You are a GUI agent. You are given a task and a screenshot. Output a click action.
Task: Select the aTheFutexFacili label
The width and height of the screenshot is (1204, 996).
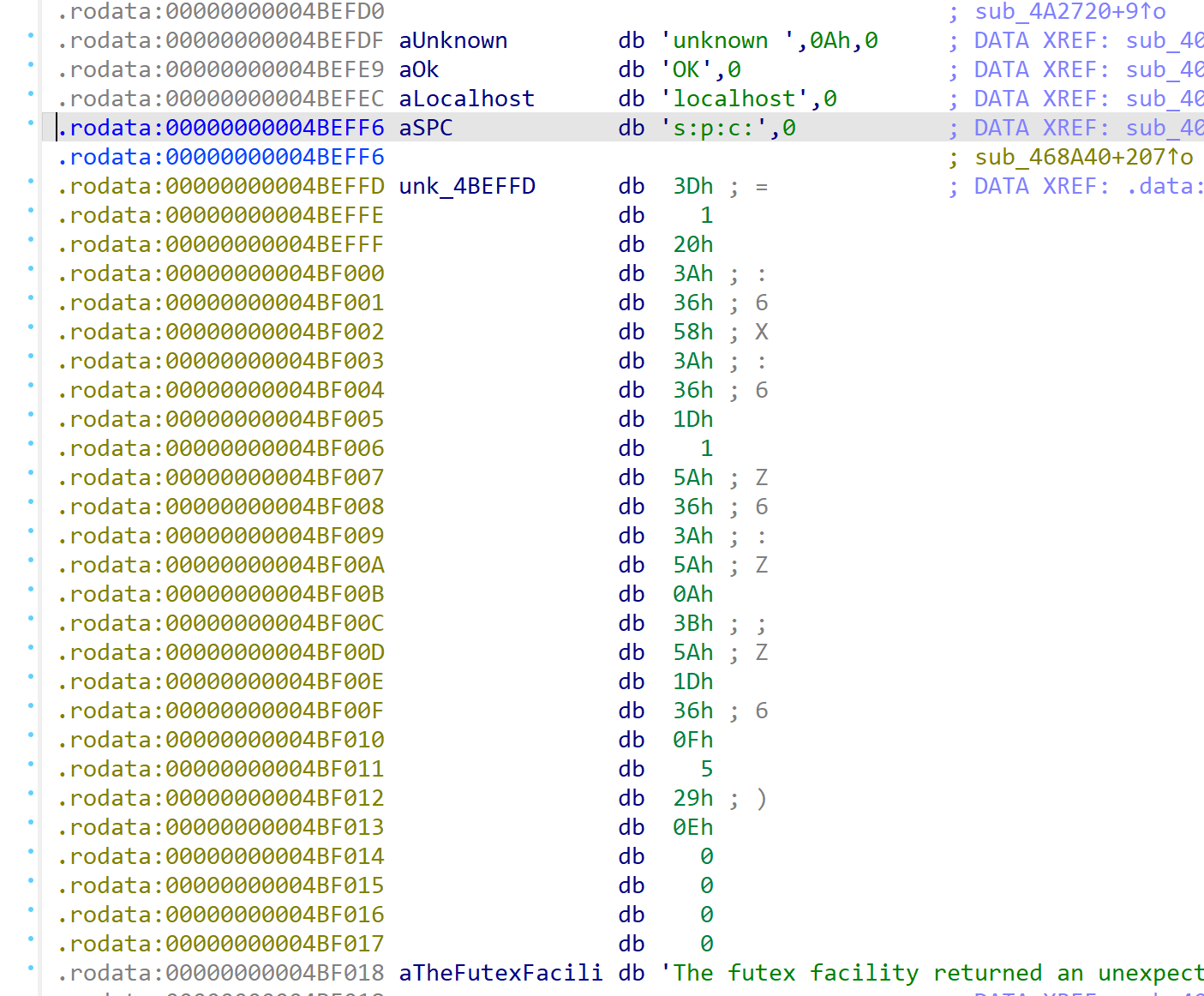[500, 973]
